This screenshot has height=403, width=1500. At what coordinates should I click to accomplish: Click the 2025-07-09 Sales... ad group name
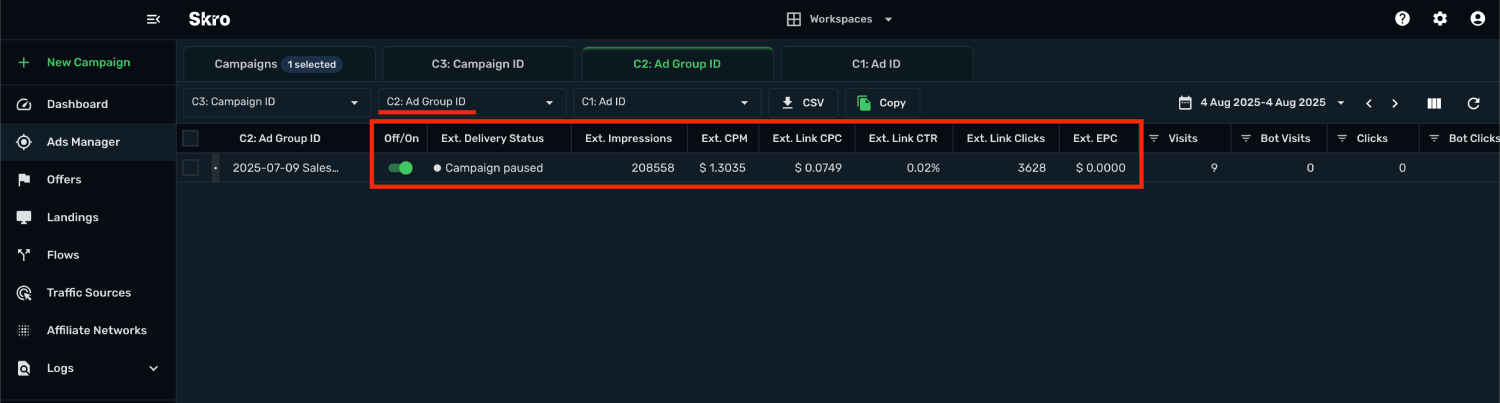coord(286,168)
